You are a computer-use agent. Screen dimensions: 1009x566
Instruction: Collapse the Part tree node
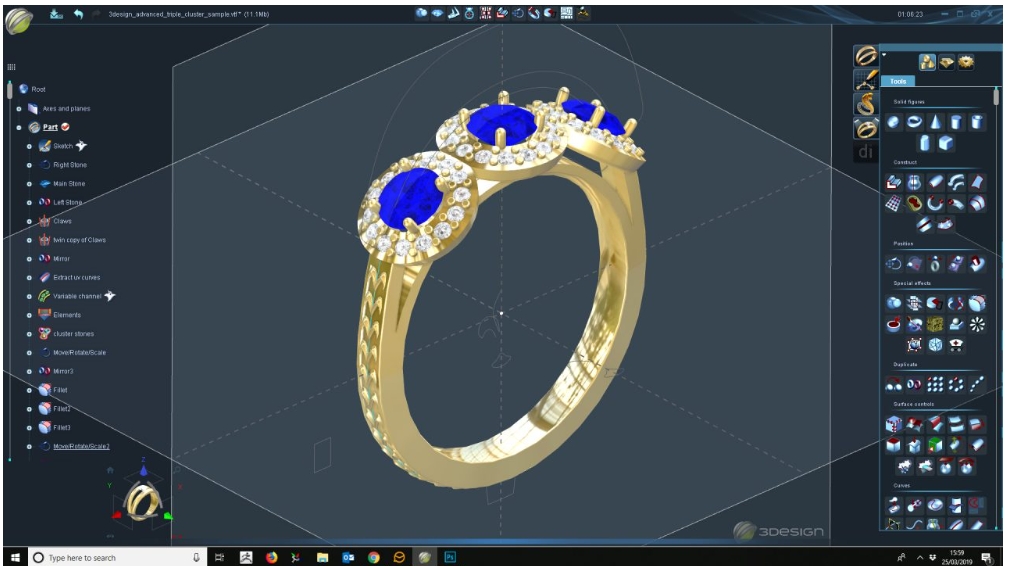pyautogui.click(x=19, y=127)
